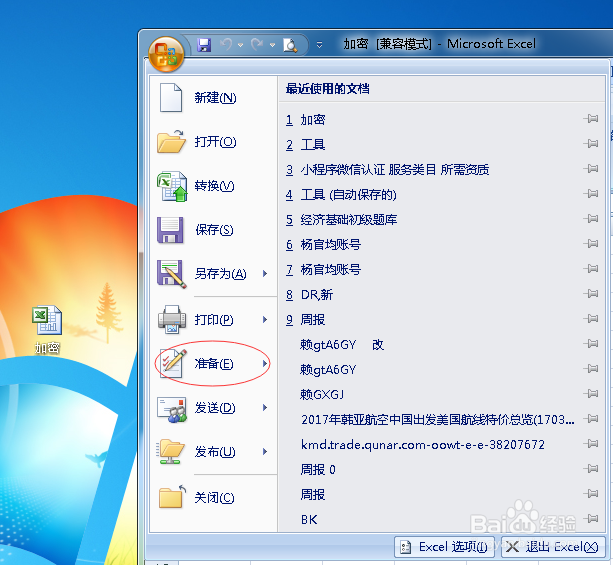The width and height of the screenshot is (613, 565).
Task: Click the folder icon beside 关闭
Action: point(173,497)
